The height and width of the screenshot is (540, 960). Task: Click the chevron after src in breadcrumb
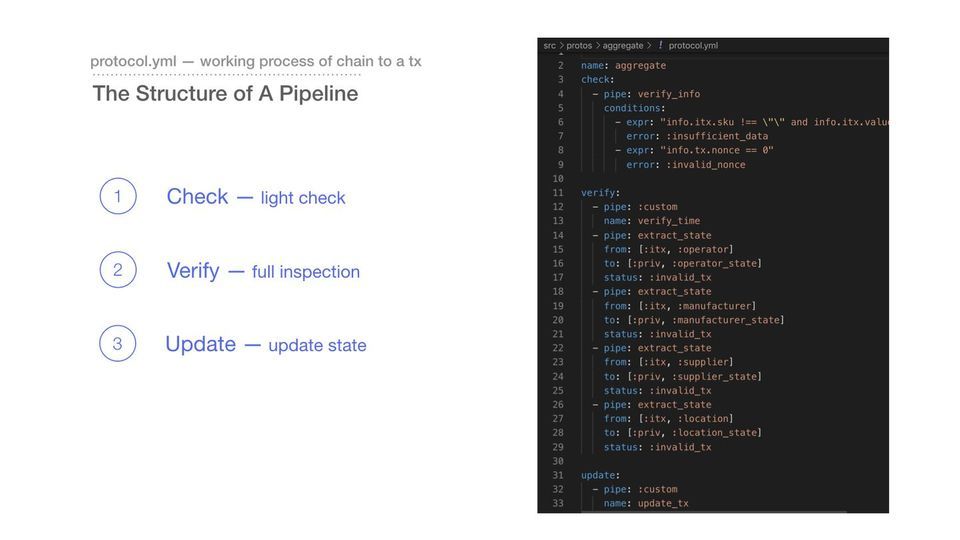coord(561,46)
